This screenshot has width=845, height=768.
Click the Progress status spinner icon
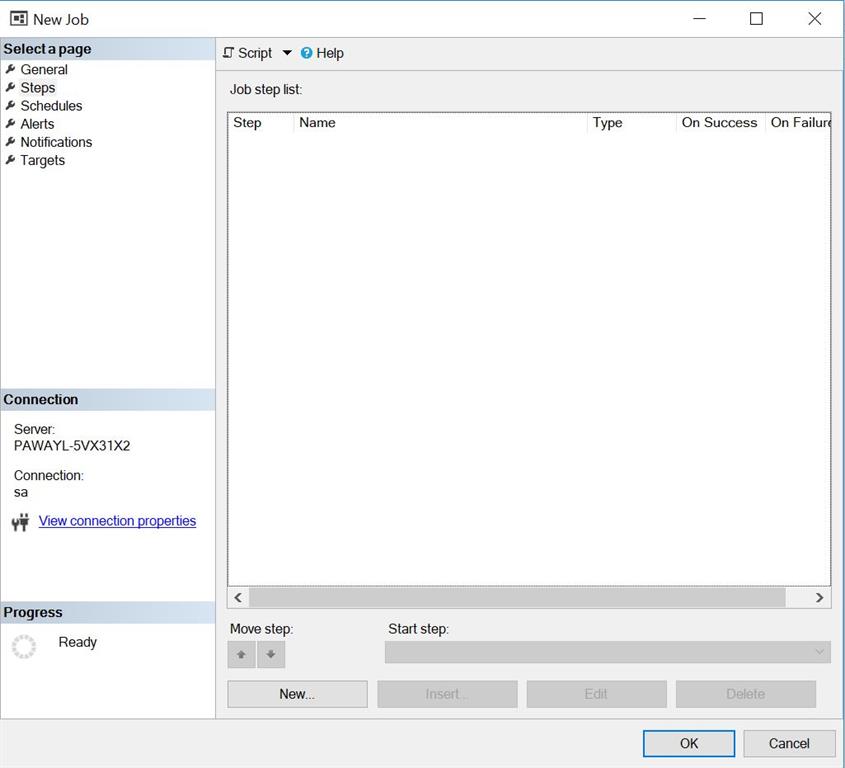point(24,646)
